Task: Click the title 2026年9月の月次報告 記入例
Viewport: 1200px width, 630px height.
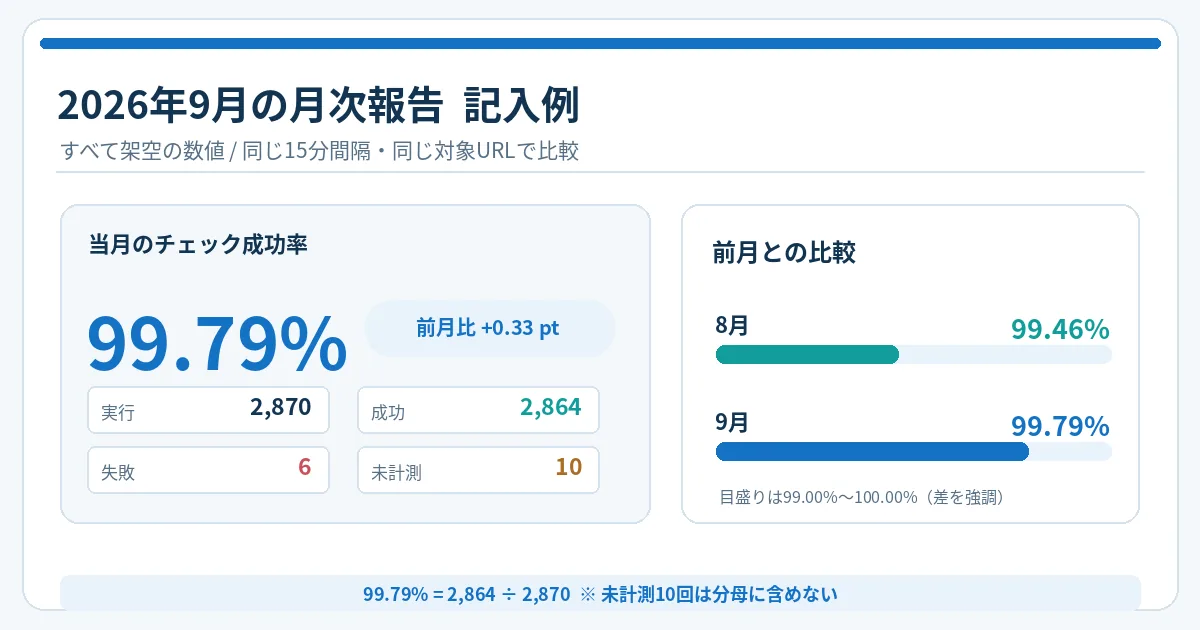Action: [x=318, y=106]
